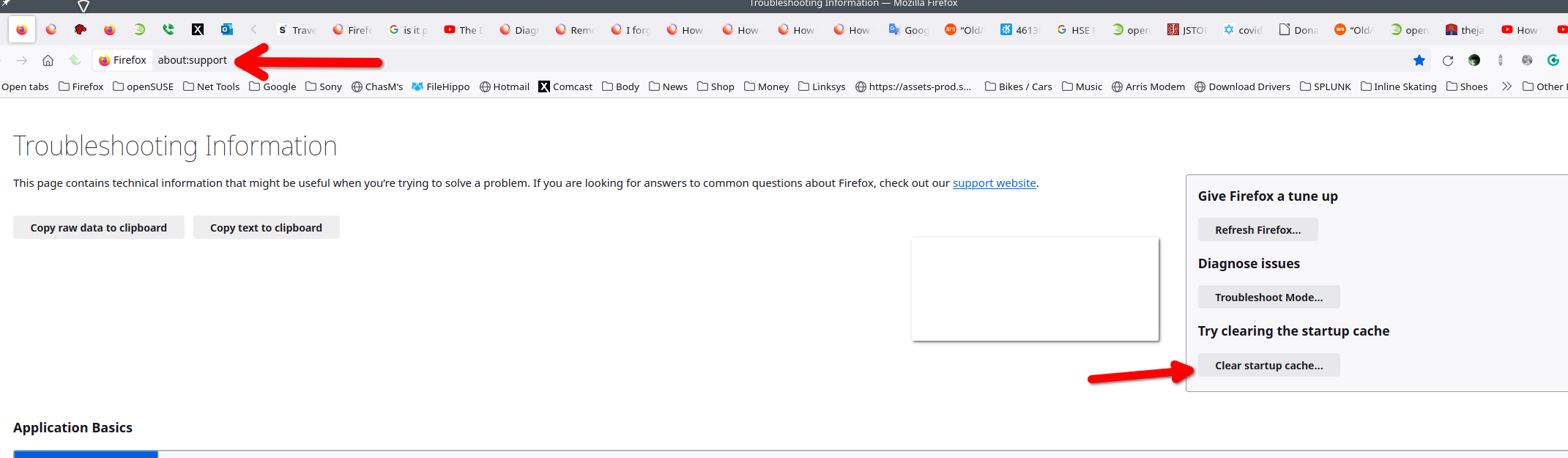
Task: Open the pinned green phone tab
Action: 168,30
